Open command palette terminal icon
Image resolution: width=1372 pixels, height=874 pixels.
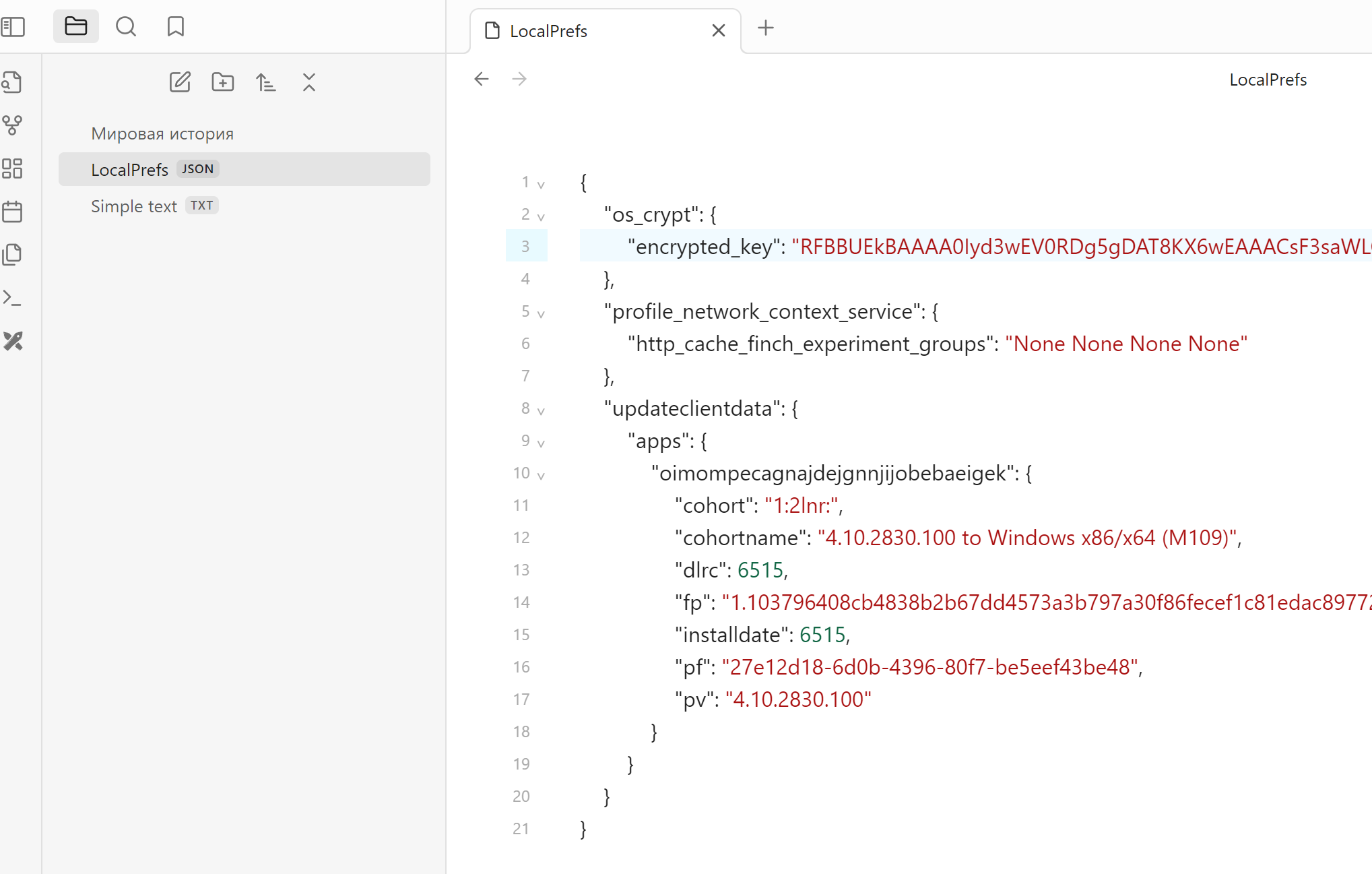pyautogui.click(x=13, y=298)
